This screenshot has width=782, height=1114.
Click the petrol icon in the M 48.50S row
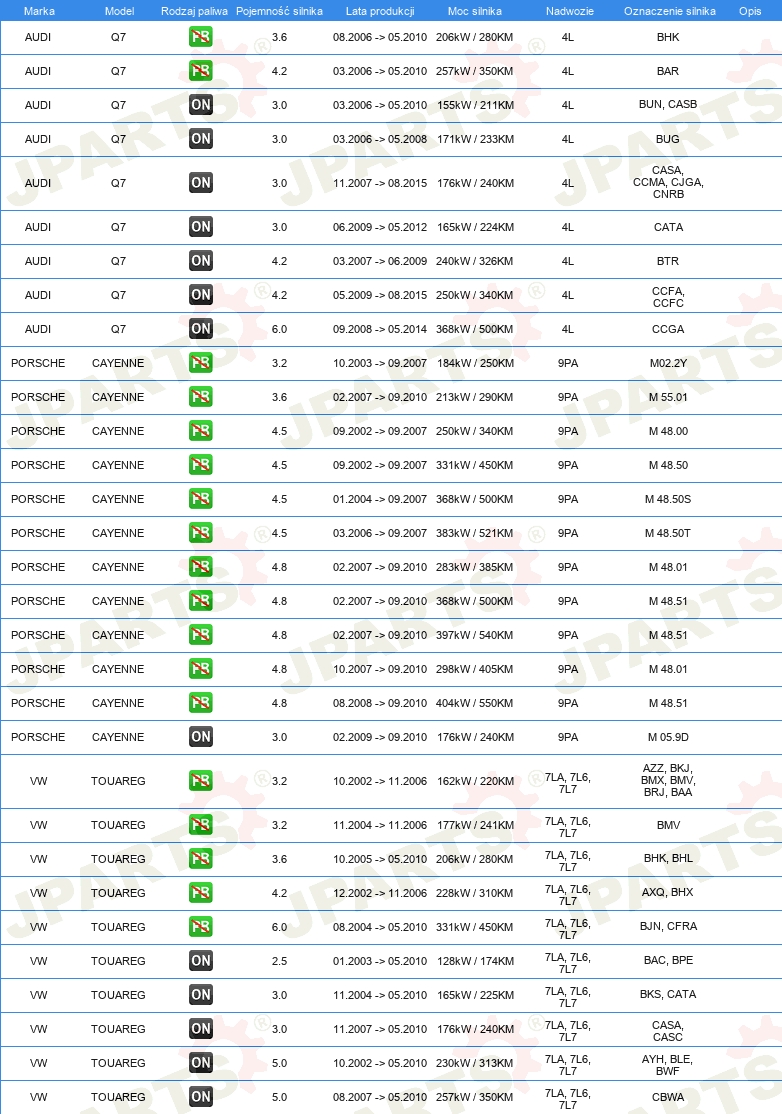coord(201,499)
